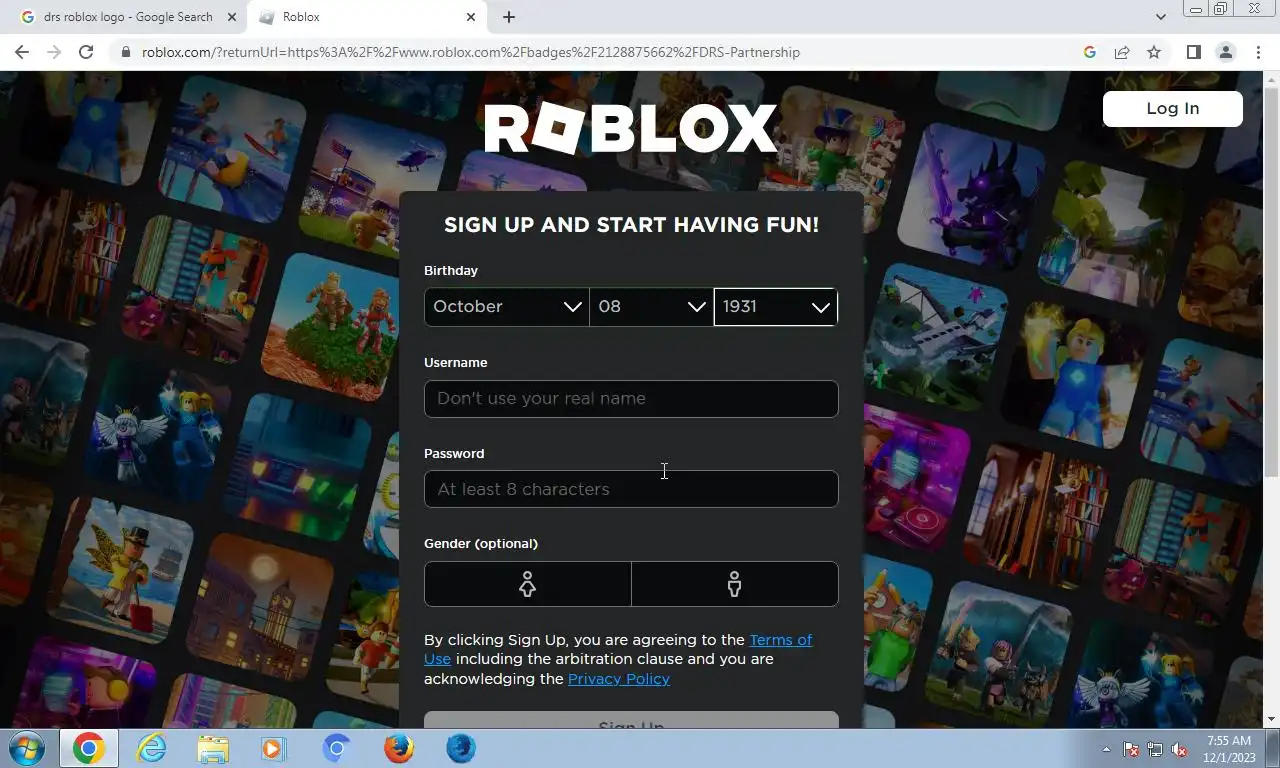Select the male gender icon
1280x768 pixels.
point(735,584)
